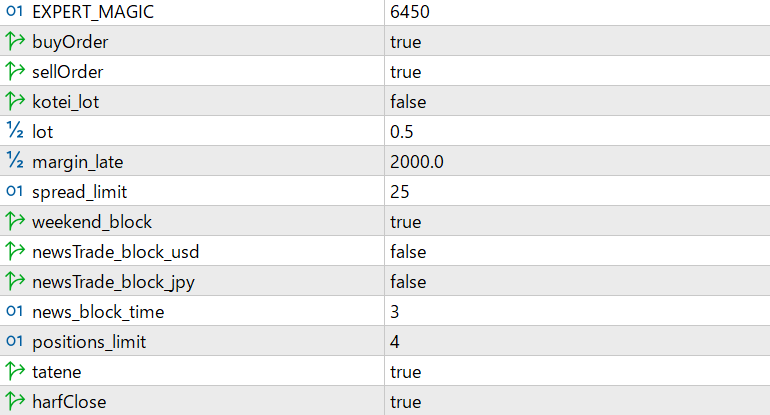Viewport: 770px width, 415px height.
Task: Edit the margin_late value 2000.0
Action: [417, 162]
